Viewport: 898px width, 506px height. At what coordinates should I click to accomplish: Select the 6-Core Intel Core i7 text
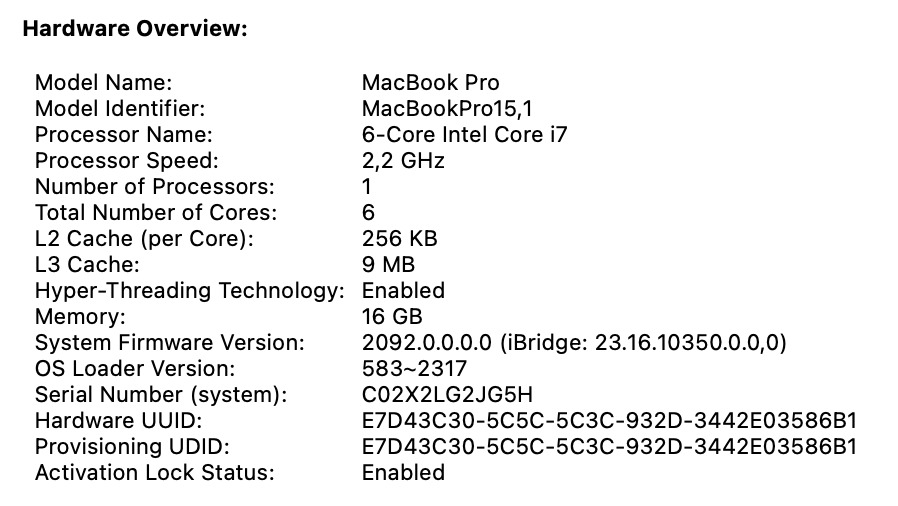point(464,134)
